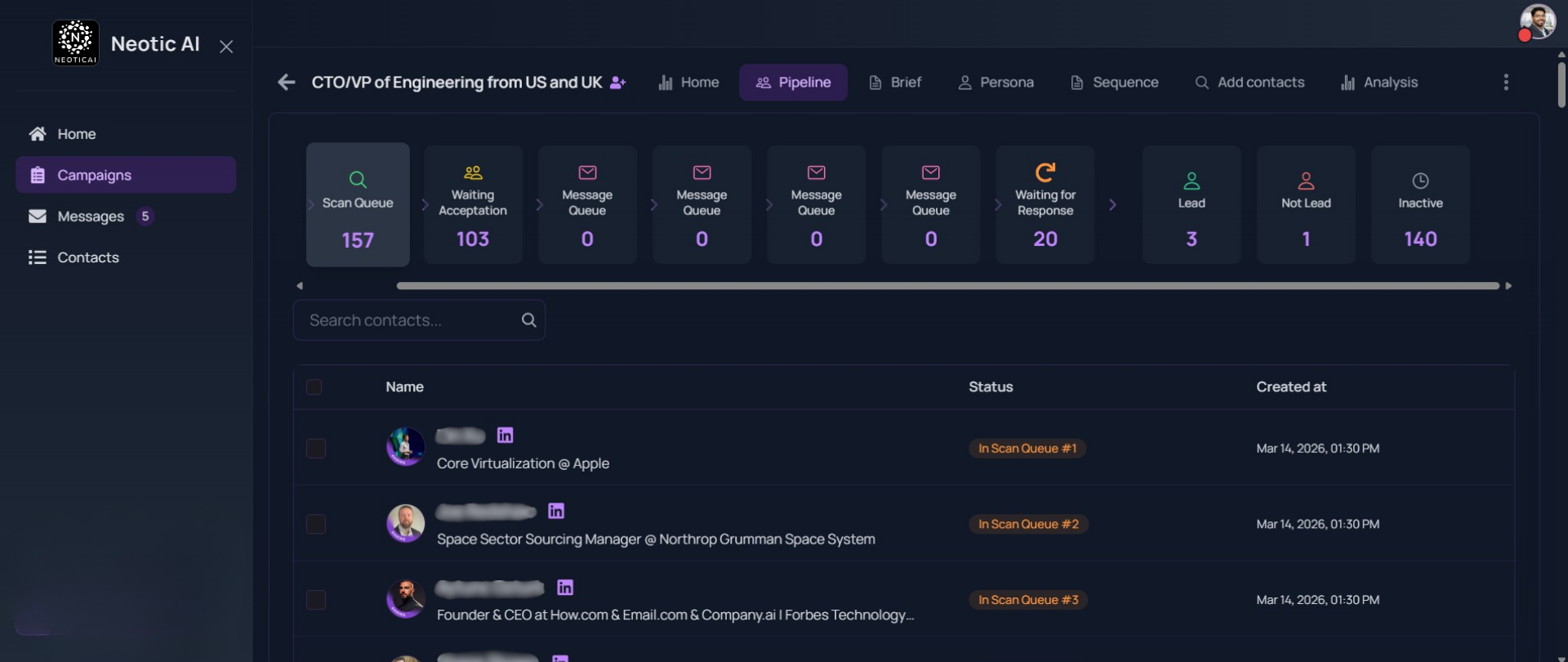Click the Created at column header
The width and height of the screenshot is (1568, 662).
[x=1292, y=387]
